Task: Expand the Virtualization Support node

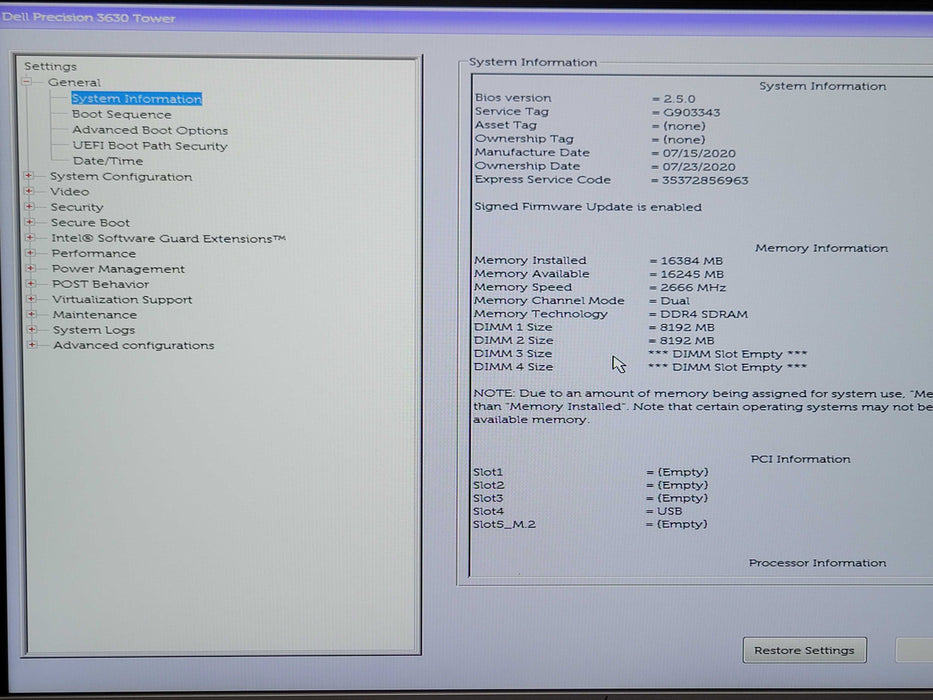Action: pyautogui.click(x=31, y=300)
